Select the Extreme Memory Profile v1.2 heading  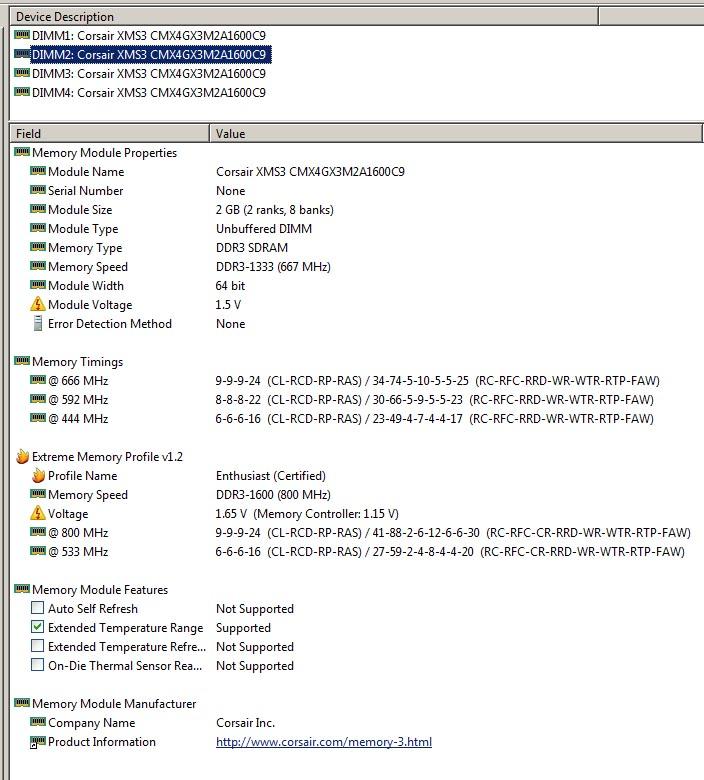click(107, 457)
